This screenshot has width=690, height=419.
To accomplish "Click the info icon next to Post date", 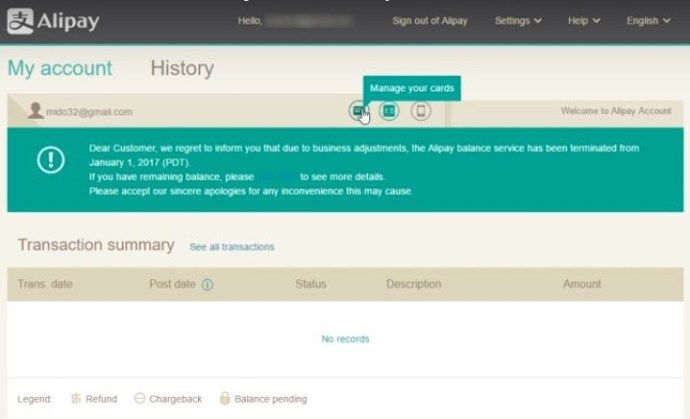I will tap(208, 285).
